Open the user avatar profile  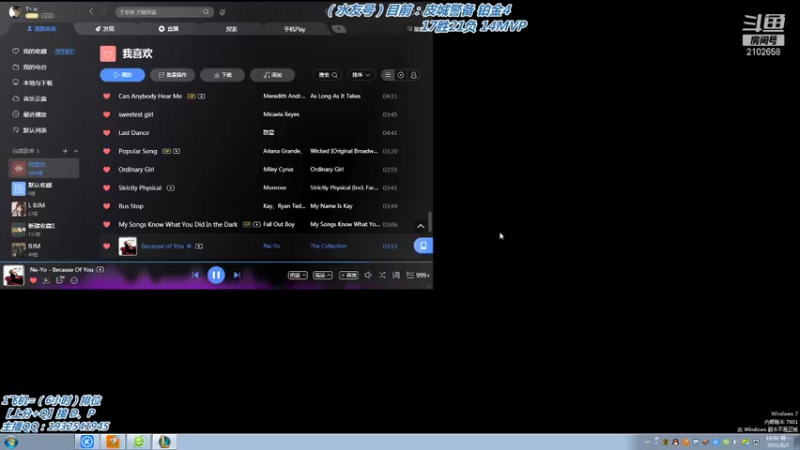pyautogui.click(x=15, y=11)
